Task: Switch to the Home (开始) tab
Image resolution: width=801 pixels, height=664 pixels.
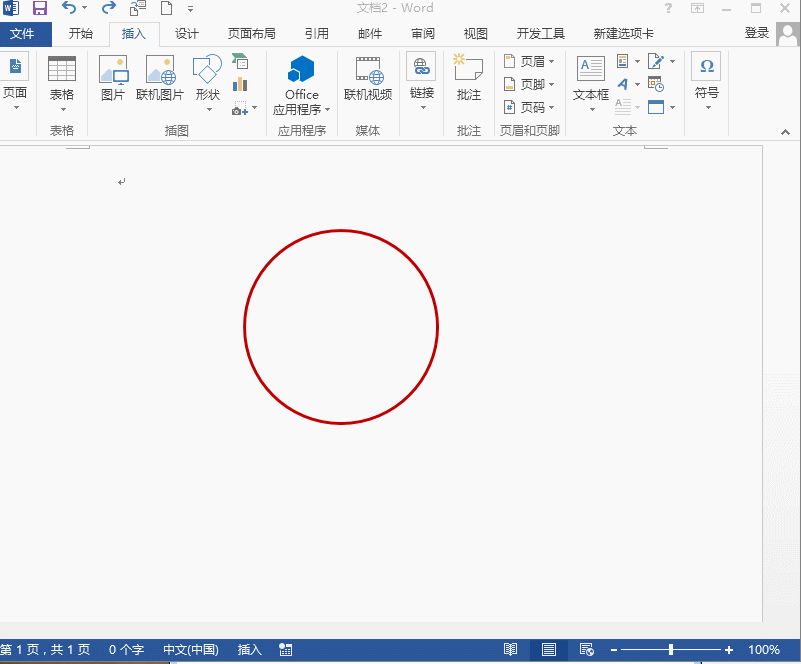Action: (81, 34)
